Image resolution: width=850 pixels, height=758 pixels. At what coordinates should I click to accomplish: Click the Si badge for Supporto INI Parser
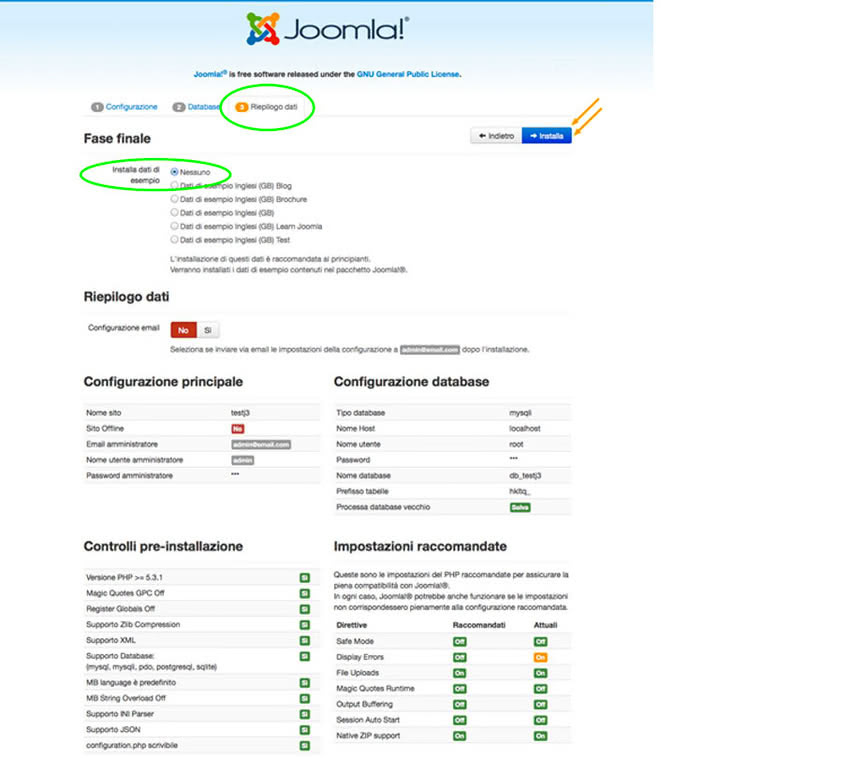coord(305,714)
